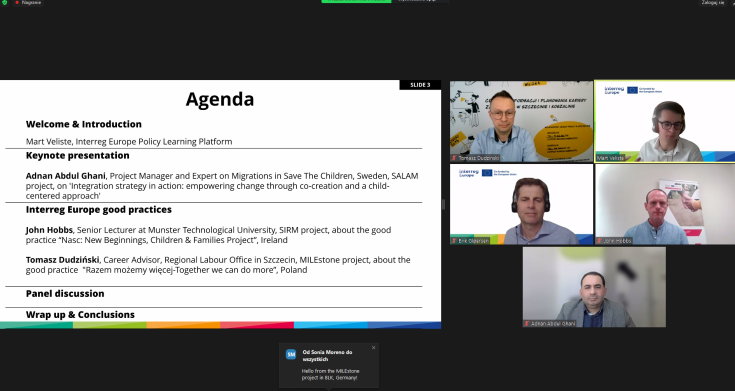Click muted mic icon beside John Hobbs

point(599,241)
